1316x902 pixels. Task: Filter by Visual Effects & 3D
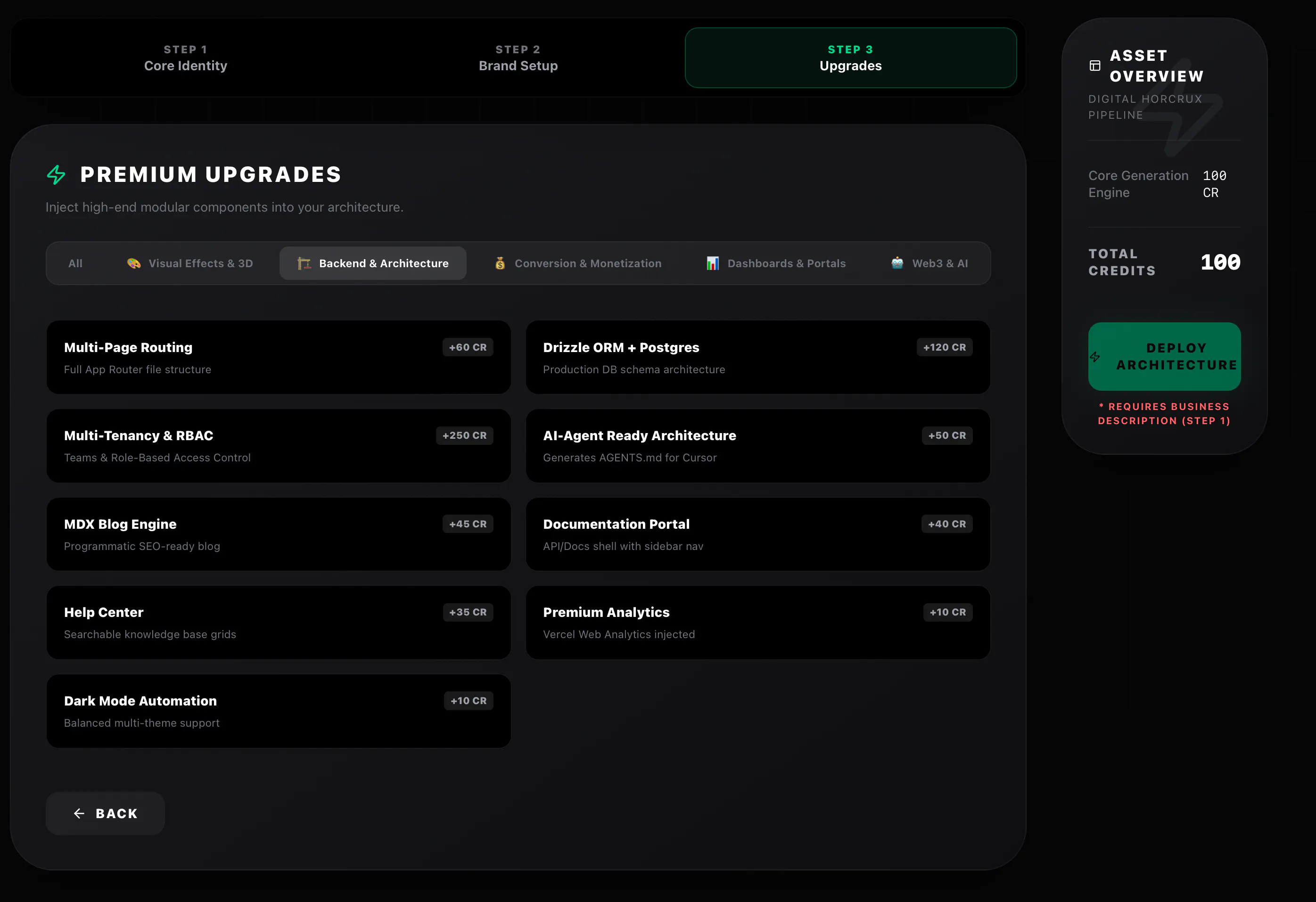pos(189,263)
